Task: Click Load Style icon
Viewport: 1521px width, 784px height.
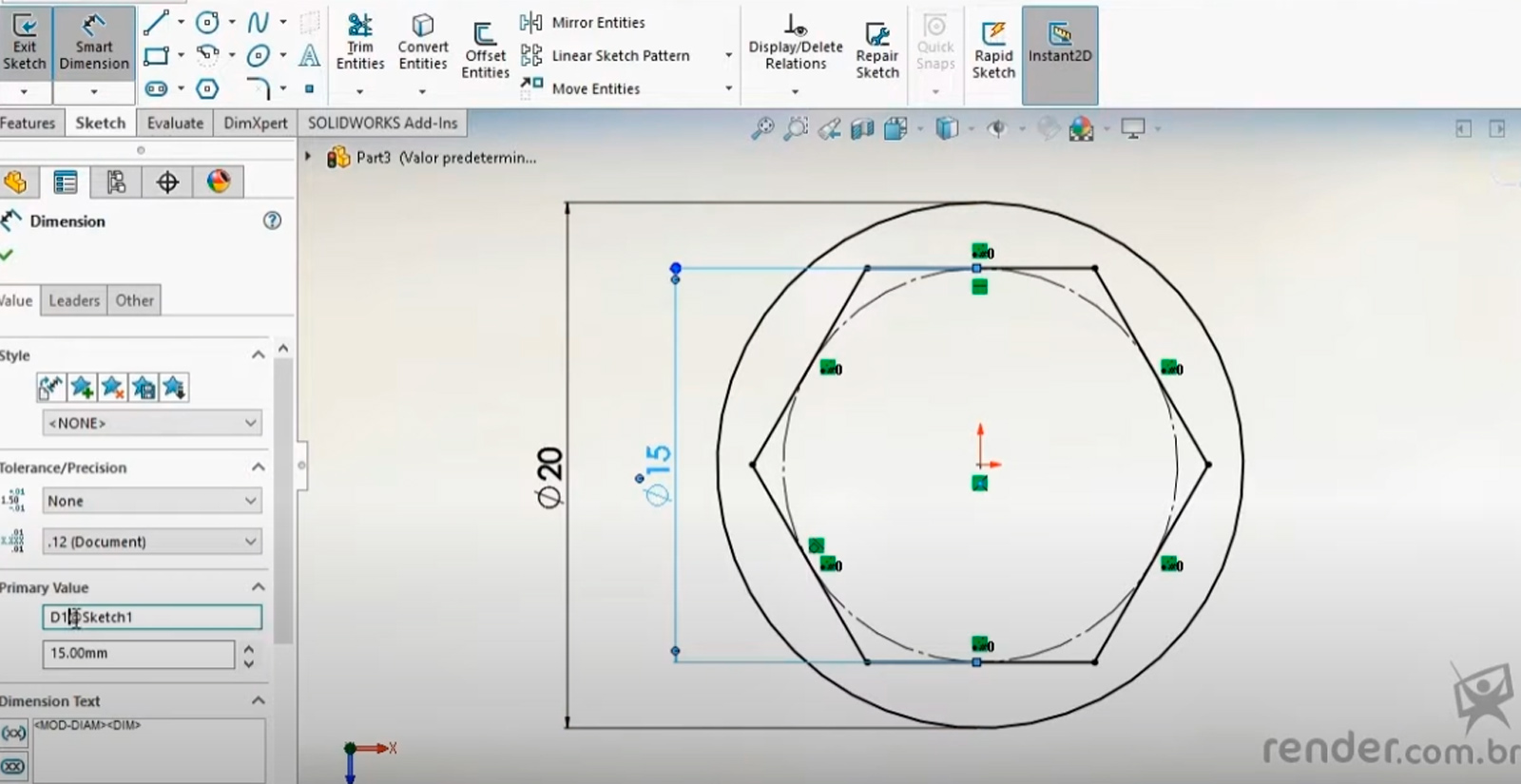Action: point(174,388)
